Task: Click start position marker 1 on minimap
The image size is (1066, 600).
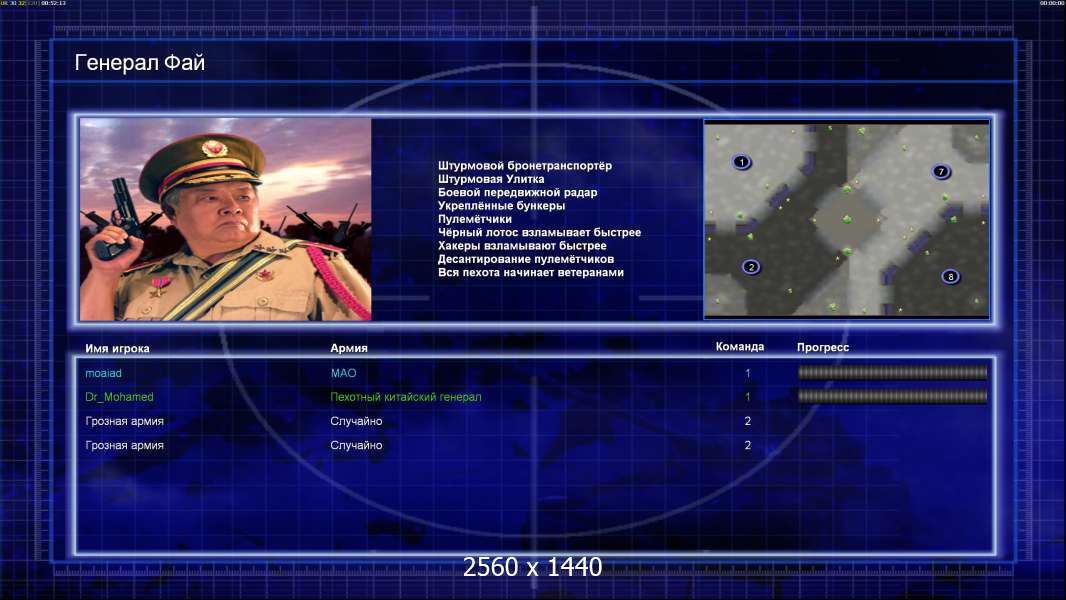Action: (x=742, y=162)
